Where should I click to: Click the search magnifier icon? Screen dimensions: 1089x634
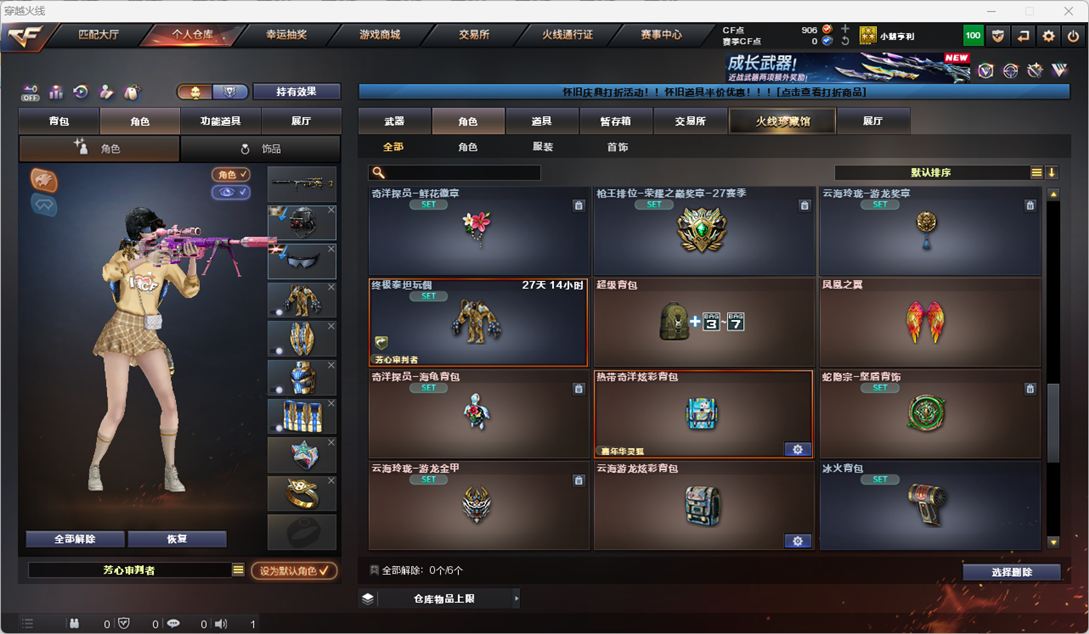coord(379,172)
